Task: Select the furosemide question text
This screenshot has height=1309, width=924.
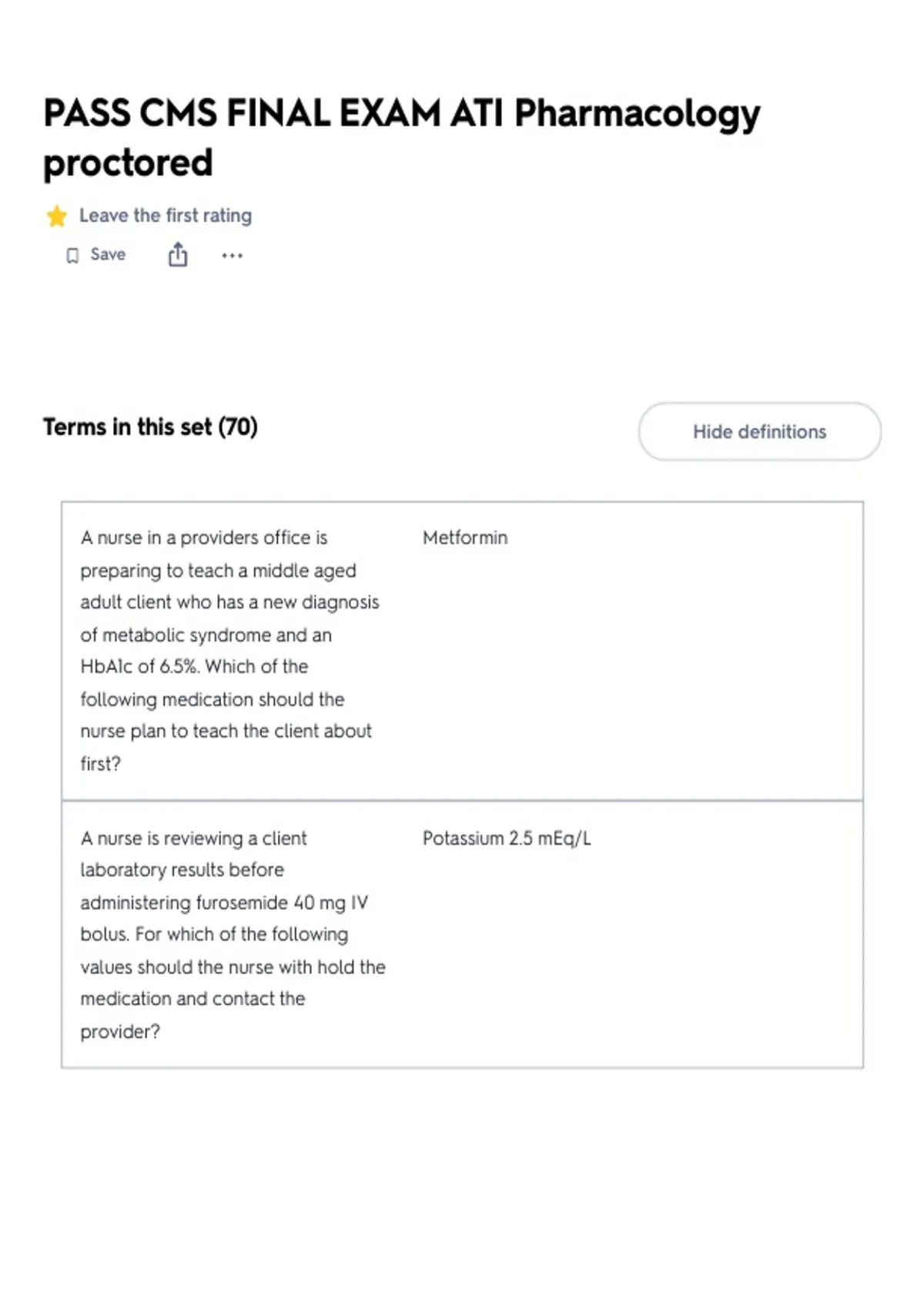Action: pos(232,935)
